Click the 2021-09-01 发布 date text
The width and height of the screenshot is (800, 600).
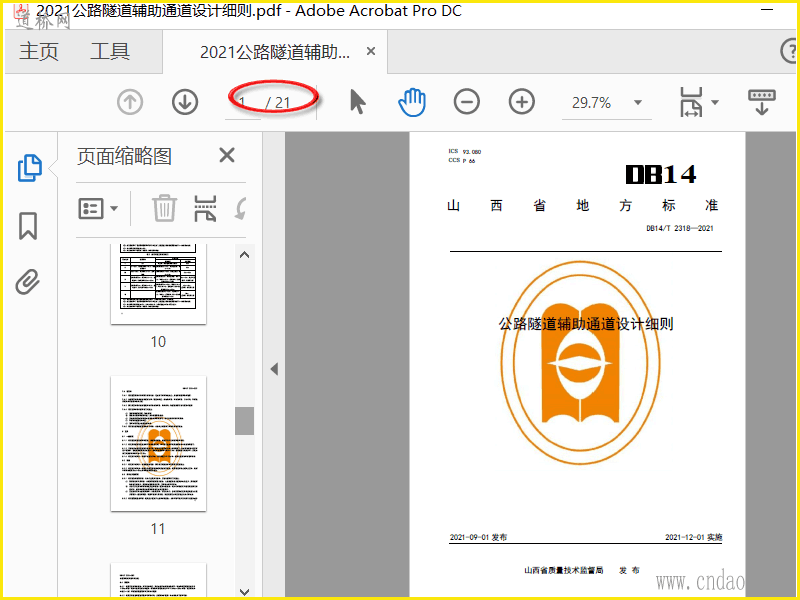click(478, 537)
